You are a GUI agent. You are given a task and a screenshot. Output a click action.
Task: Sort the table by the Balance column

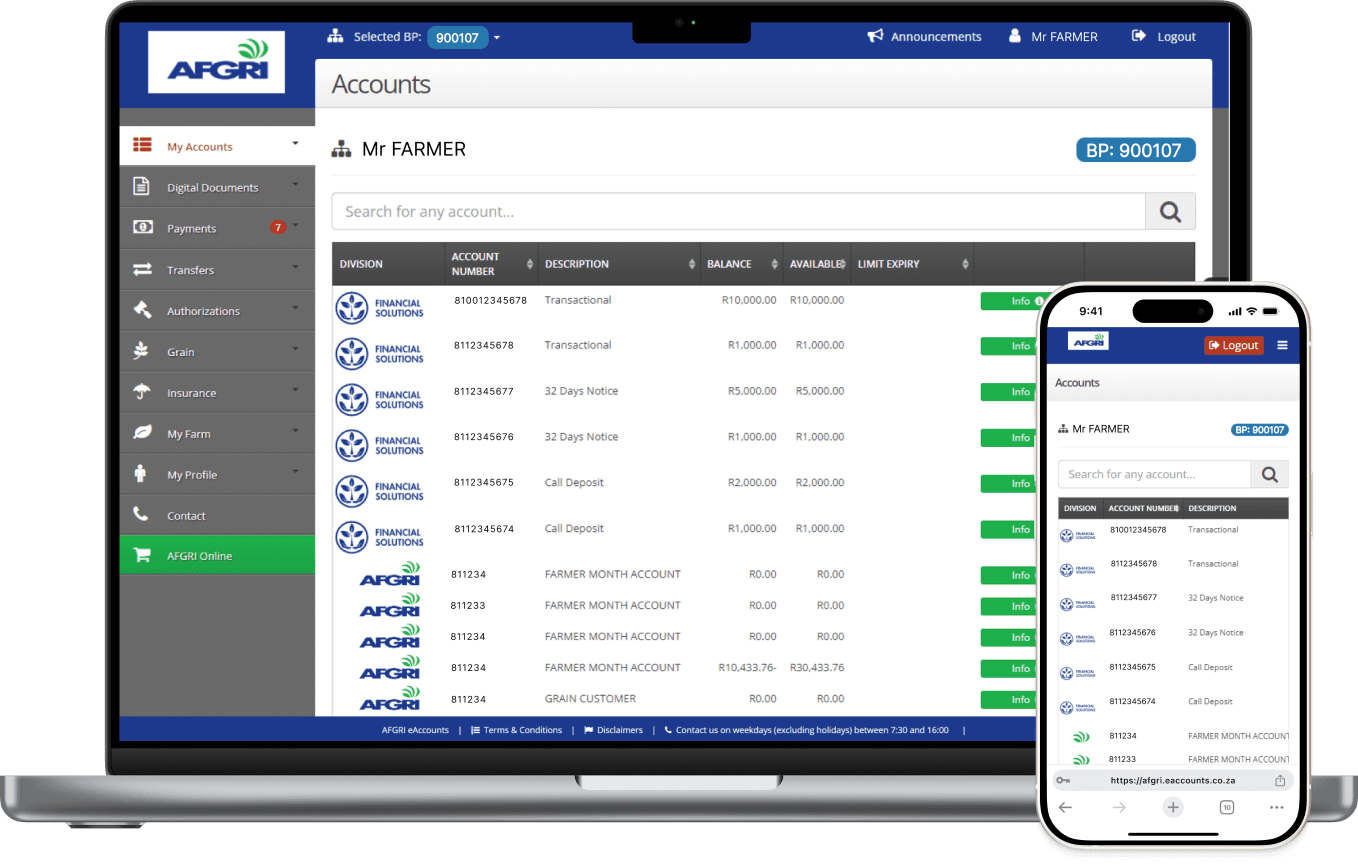741,264
